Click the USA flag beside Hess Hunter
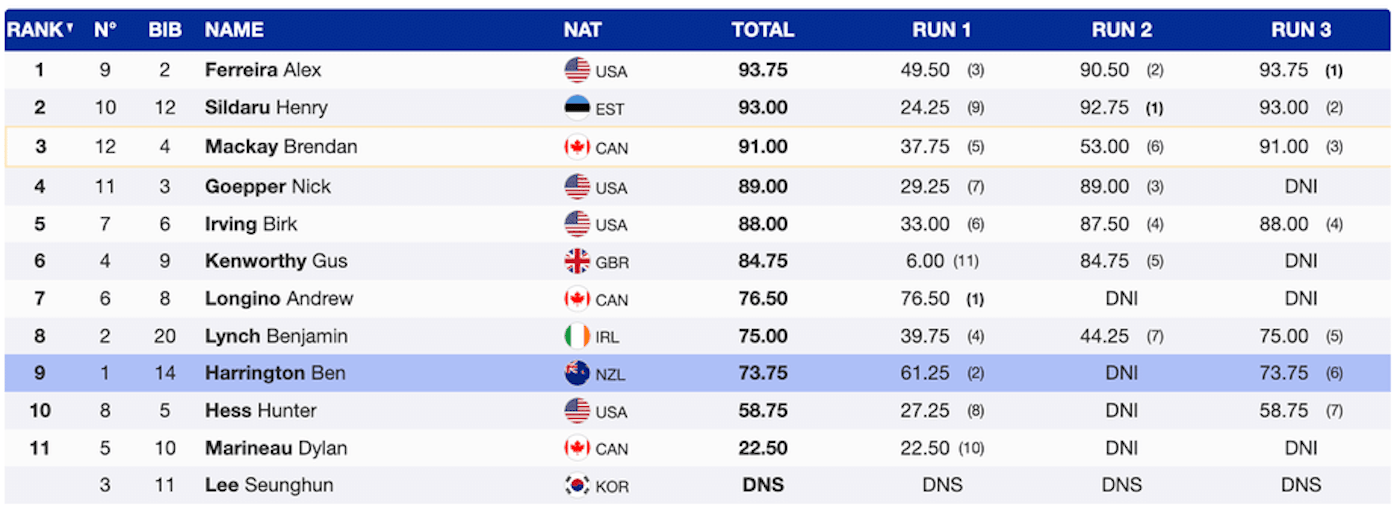This screenshot has width=1400, height=510. pos(577,410)
